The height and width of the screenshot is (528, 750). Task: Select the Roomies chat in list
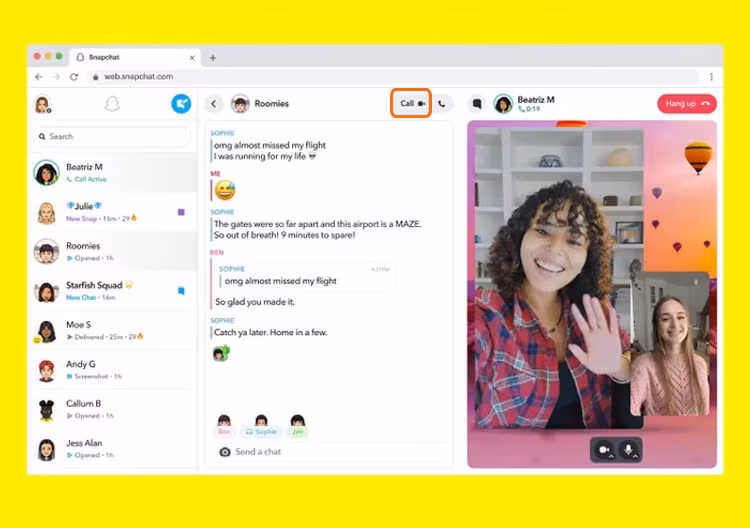click(112, 252)
